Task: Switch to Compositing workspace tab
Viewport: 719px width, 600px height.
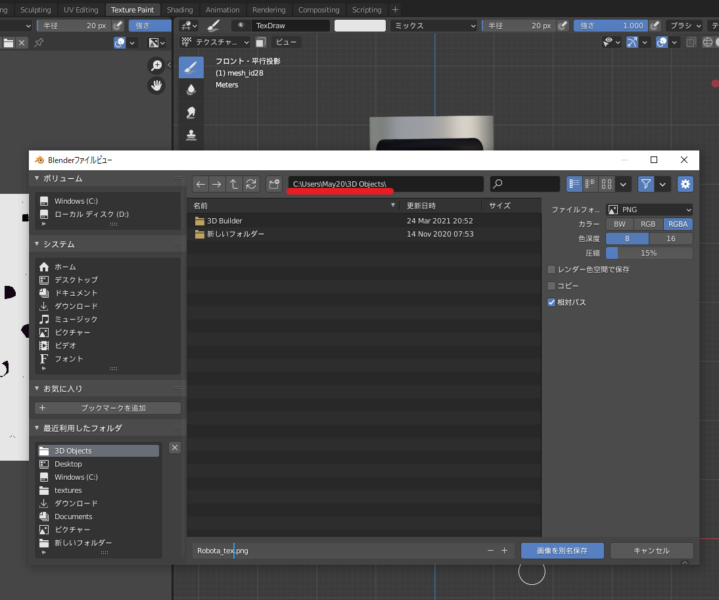Action: pyautogui.click(x=319, y=10)
